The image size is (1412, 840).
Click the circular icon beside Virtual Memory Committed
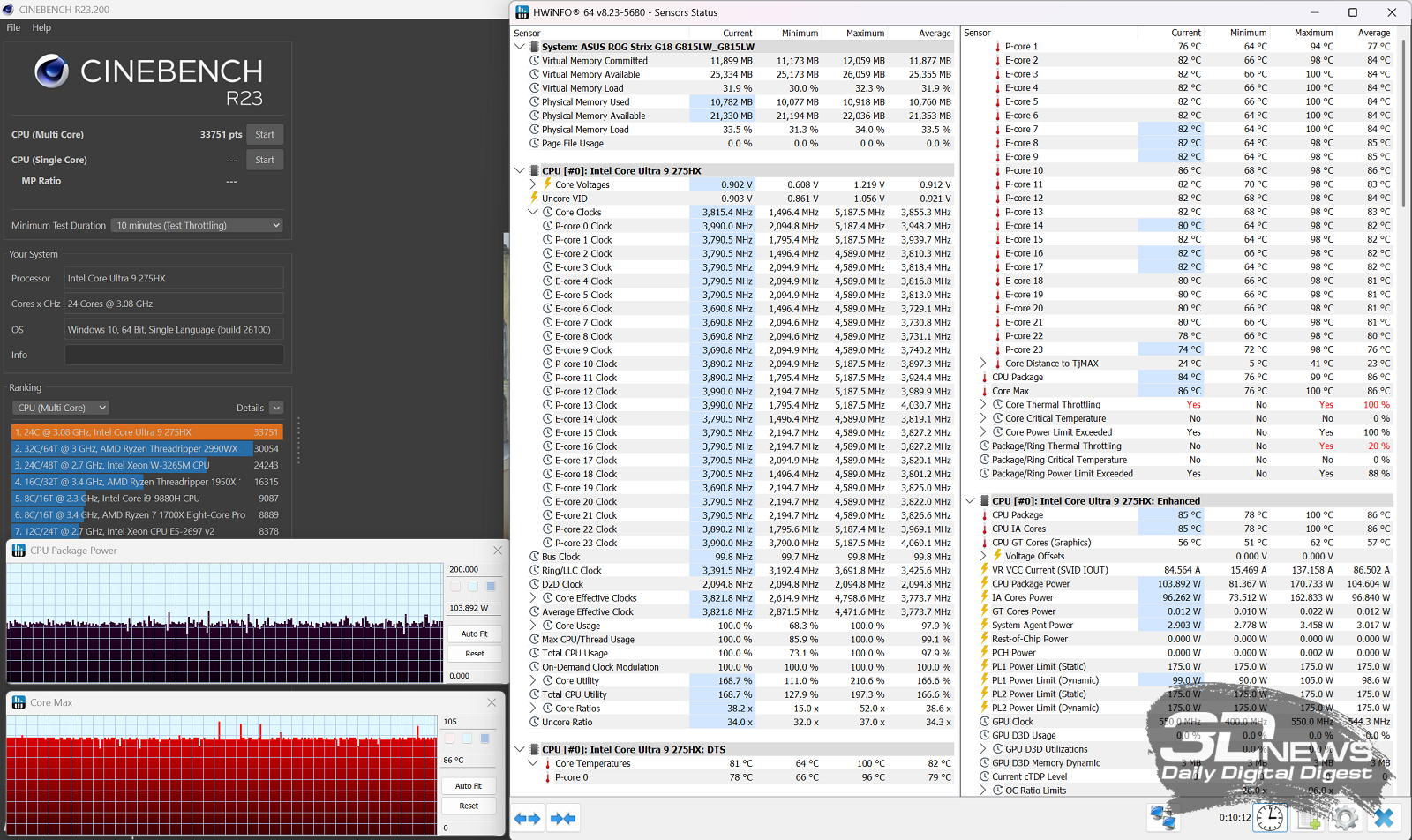534,61
